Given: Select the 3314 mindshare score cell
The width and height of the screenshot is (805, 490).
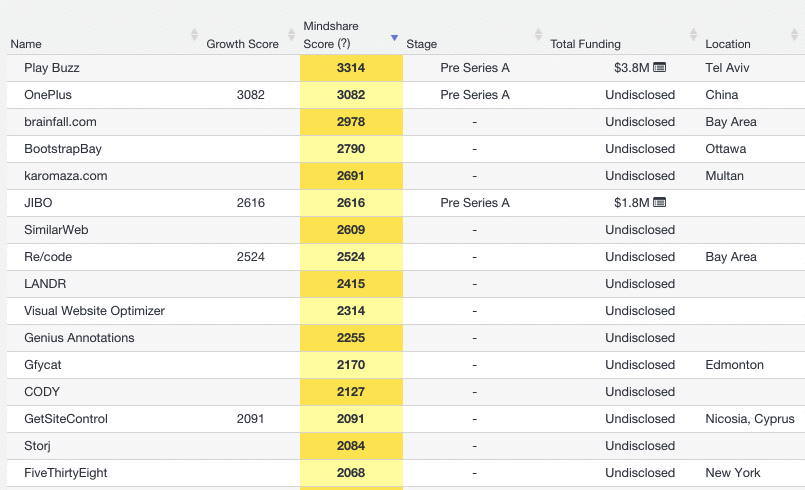Looking at the screenshot, I should point(351,68).
